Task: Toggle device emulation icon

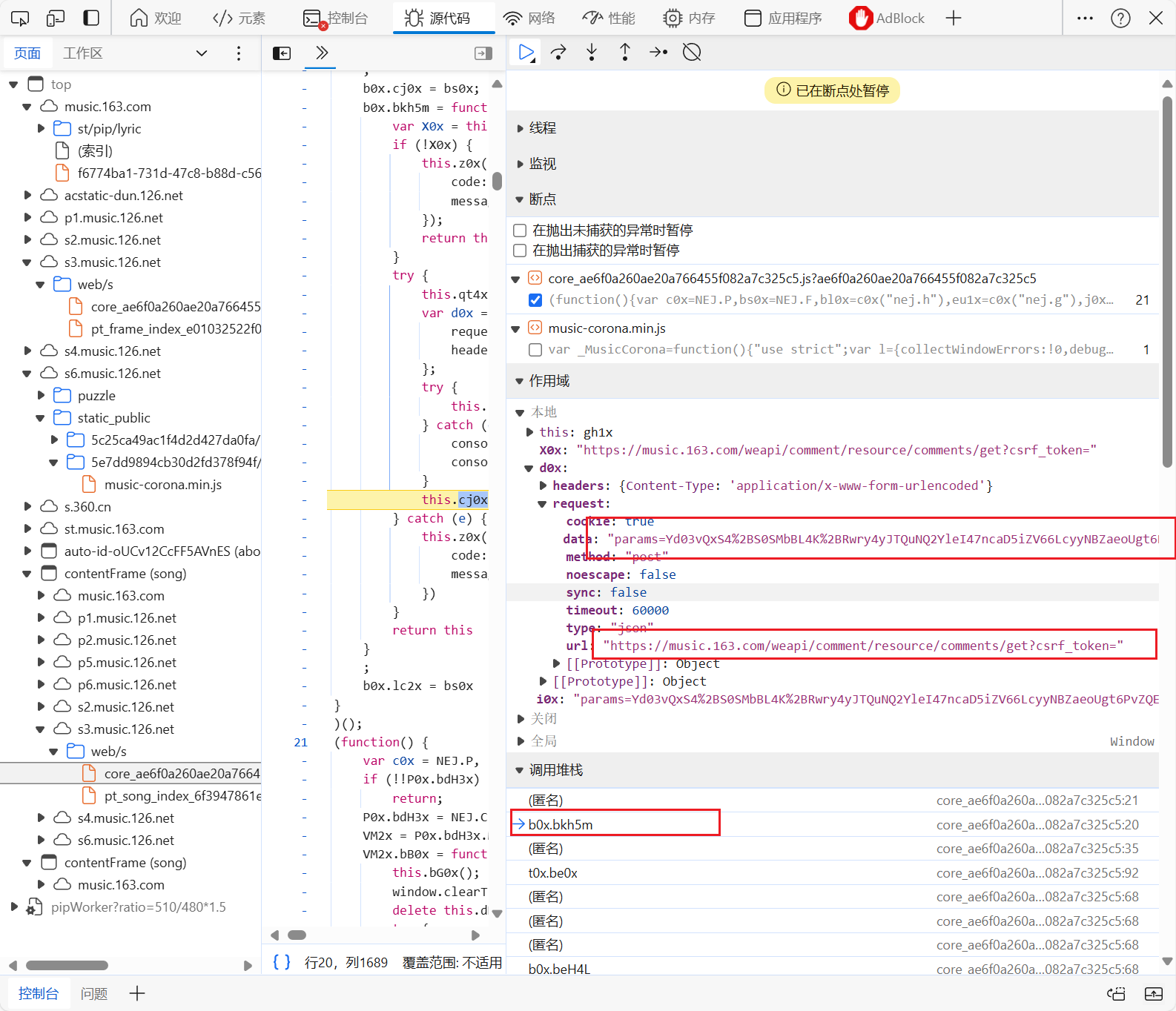Action: pyautogui.click(x=56, y=18)
